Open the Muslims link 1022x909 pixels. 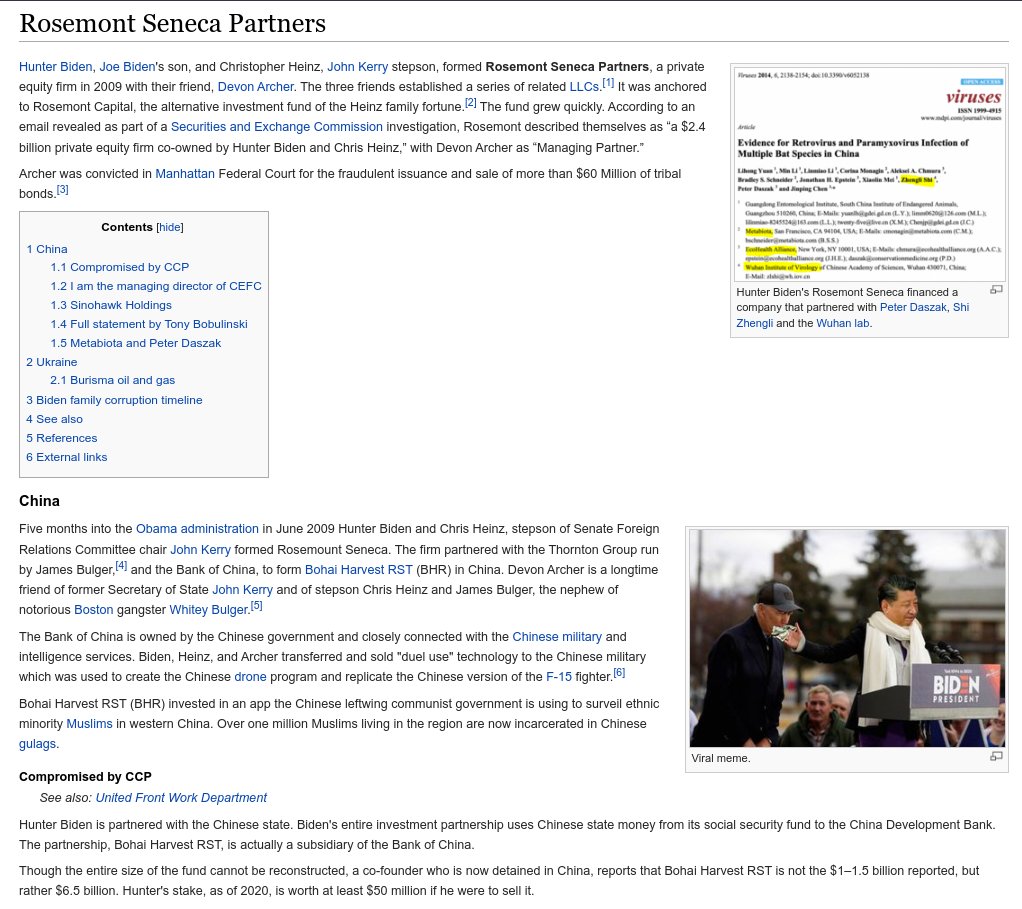pos(89,723)
